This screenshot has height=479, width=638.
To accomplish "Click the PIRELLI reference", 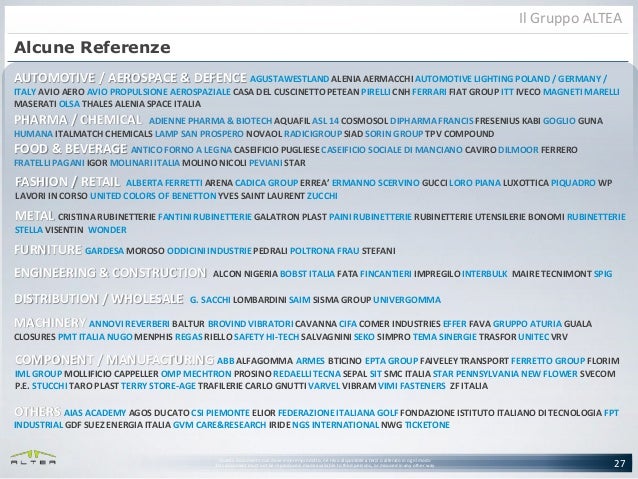I will point(376,92).
